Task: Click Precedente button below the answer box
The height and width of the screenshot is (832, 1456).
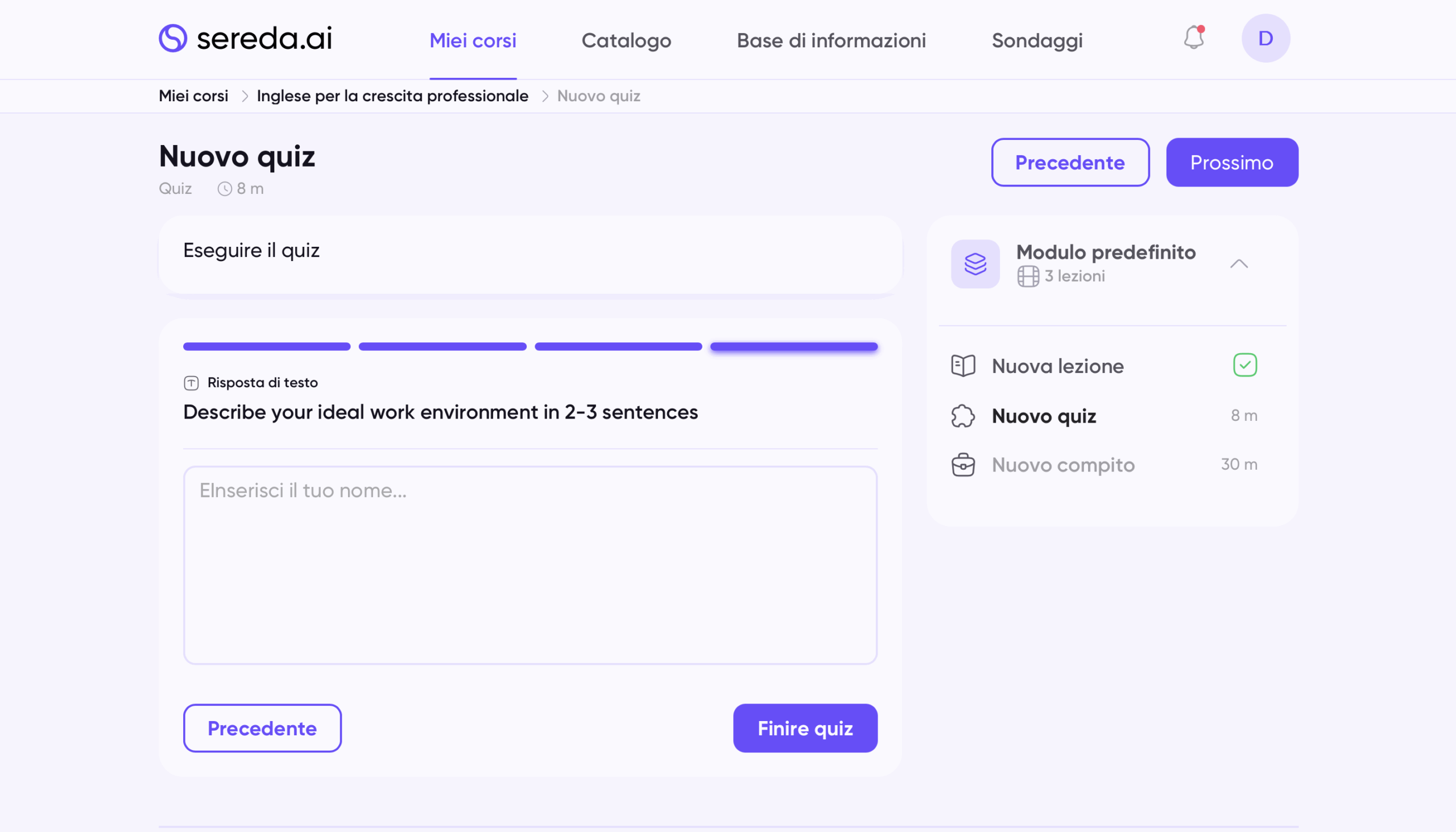Action: click(262, 728)
